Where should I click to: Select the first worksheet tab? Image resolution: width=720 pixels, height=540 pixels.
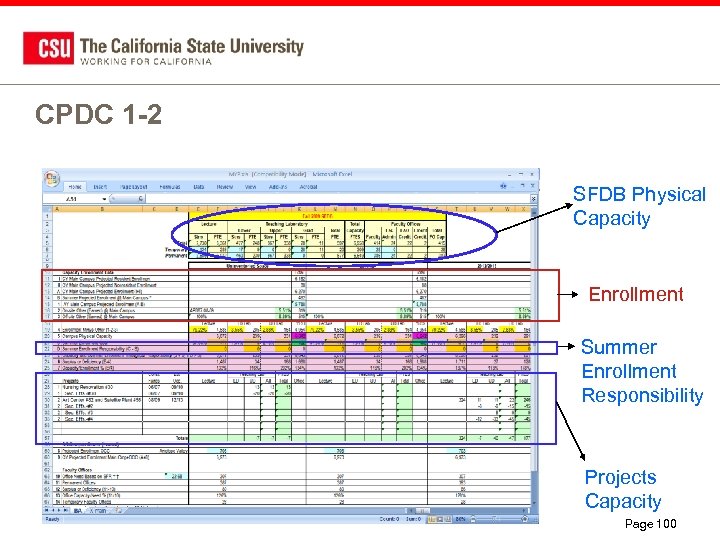pyautogui.click(x=77, y=511)
